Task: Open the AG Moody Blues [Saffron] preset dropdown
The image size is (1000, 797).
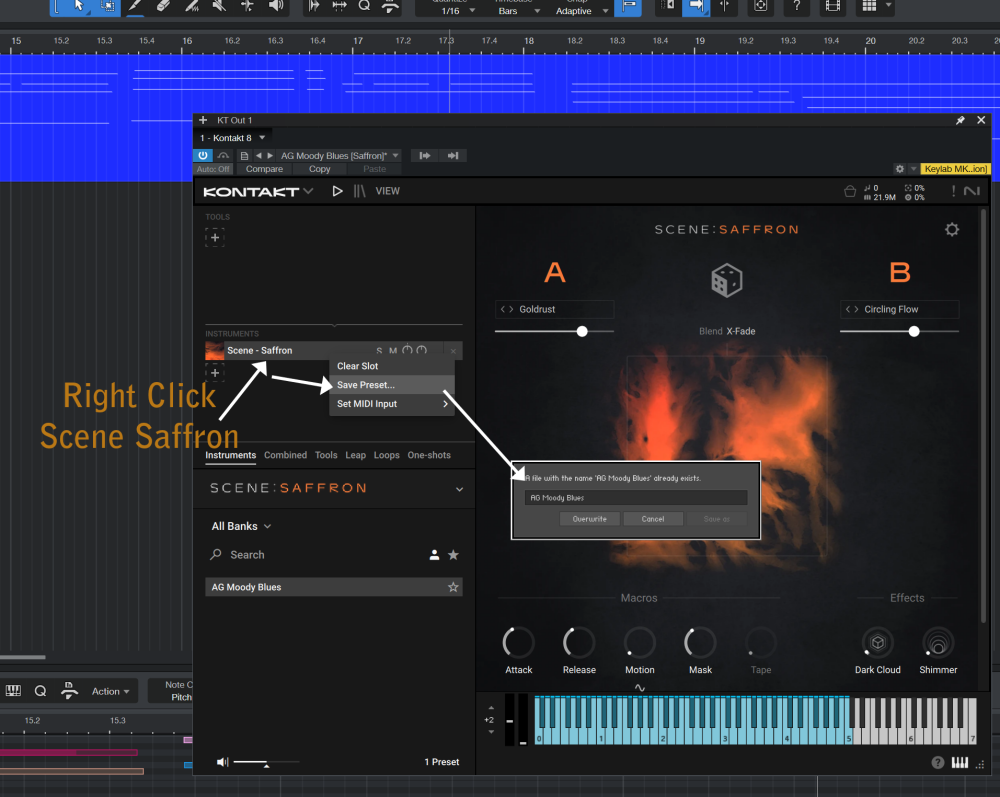Action: (x=339, y=156)
